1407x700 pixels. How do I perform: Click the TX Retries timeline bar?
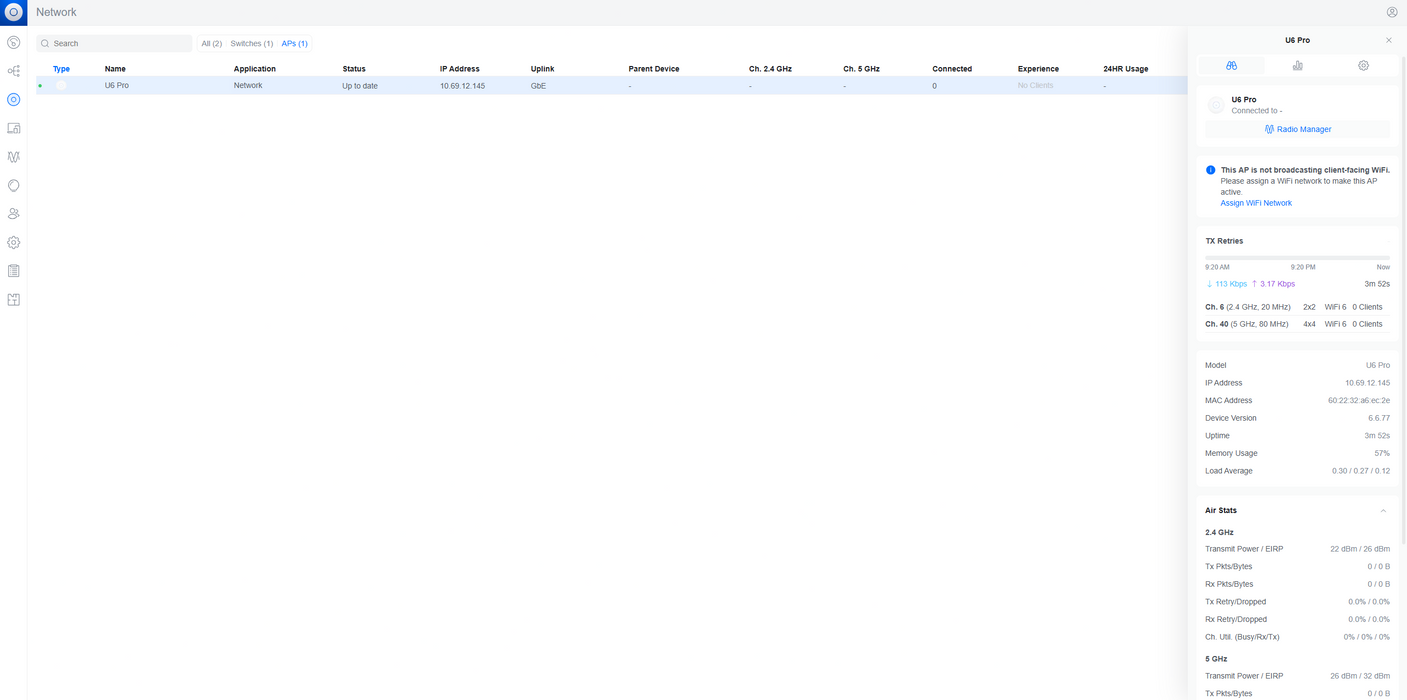coord(1297,258)
